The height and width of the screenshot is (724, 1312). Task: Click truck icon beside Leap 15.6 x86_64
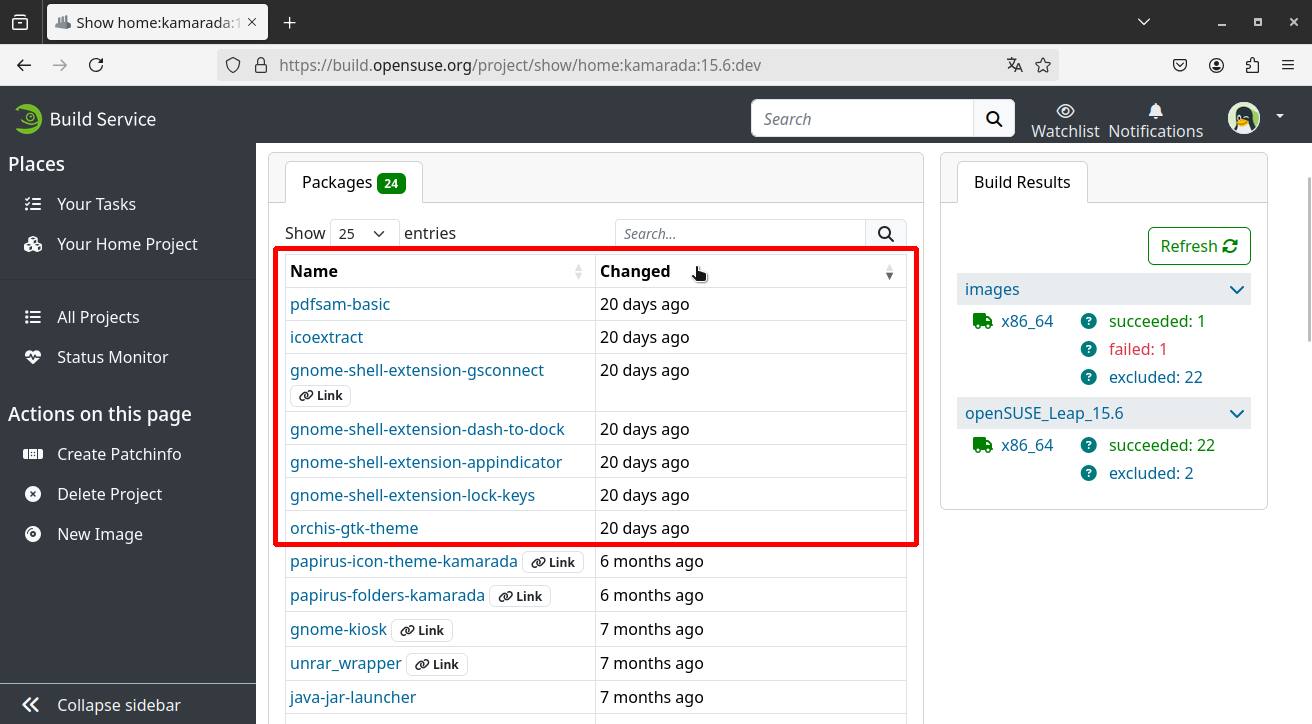[982, 445]
